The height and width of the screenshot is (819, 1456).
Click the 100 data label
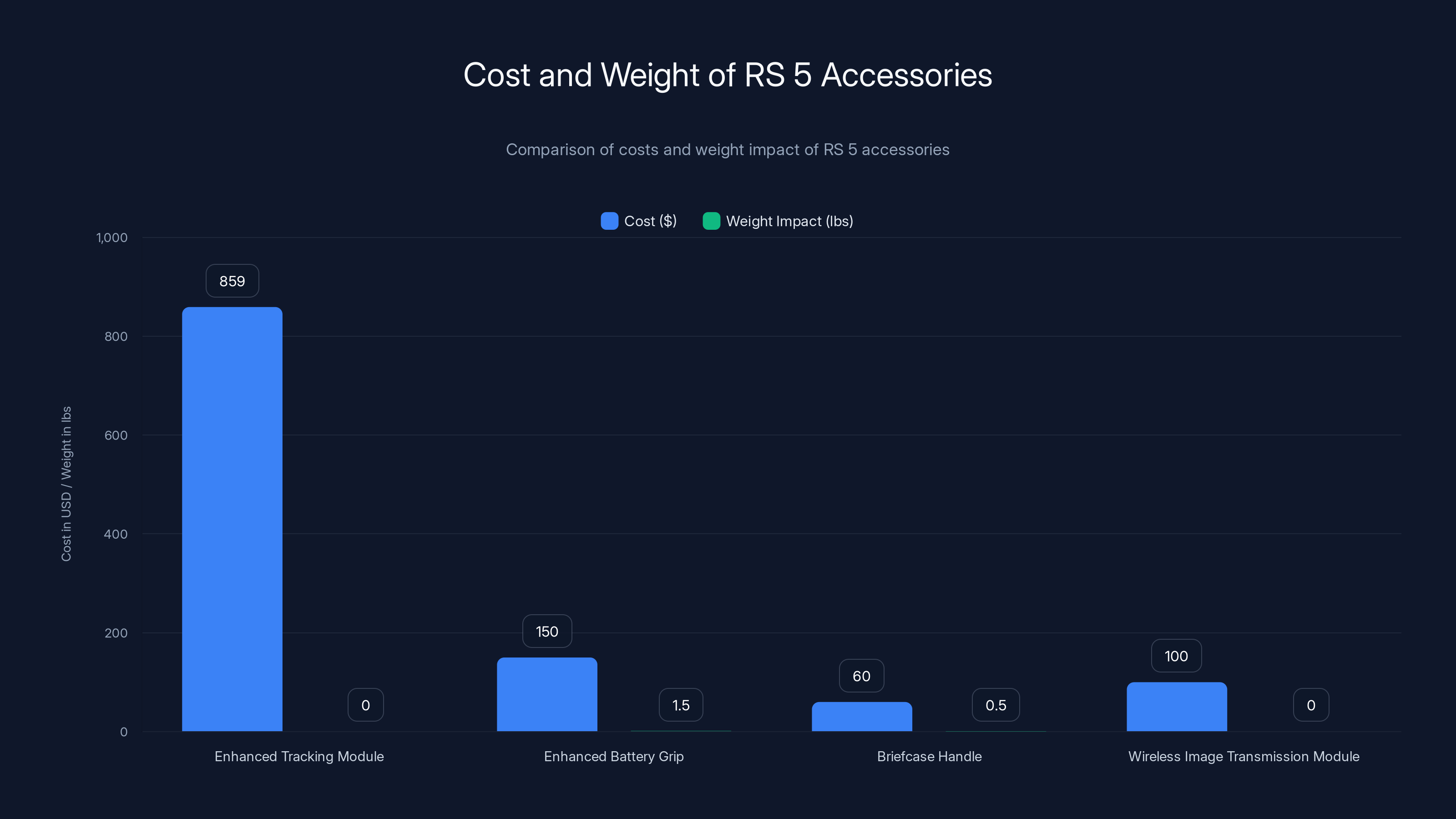(1176, 656)
